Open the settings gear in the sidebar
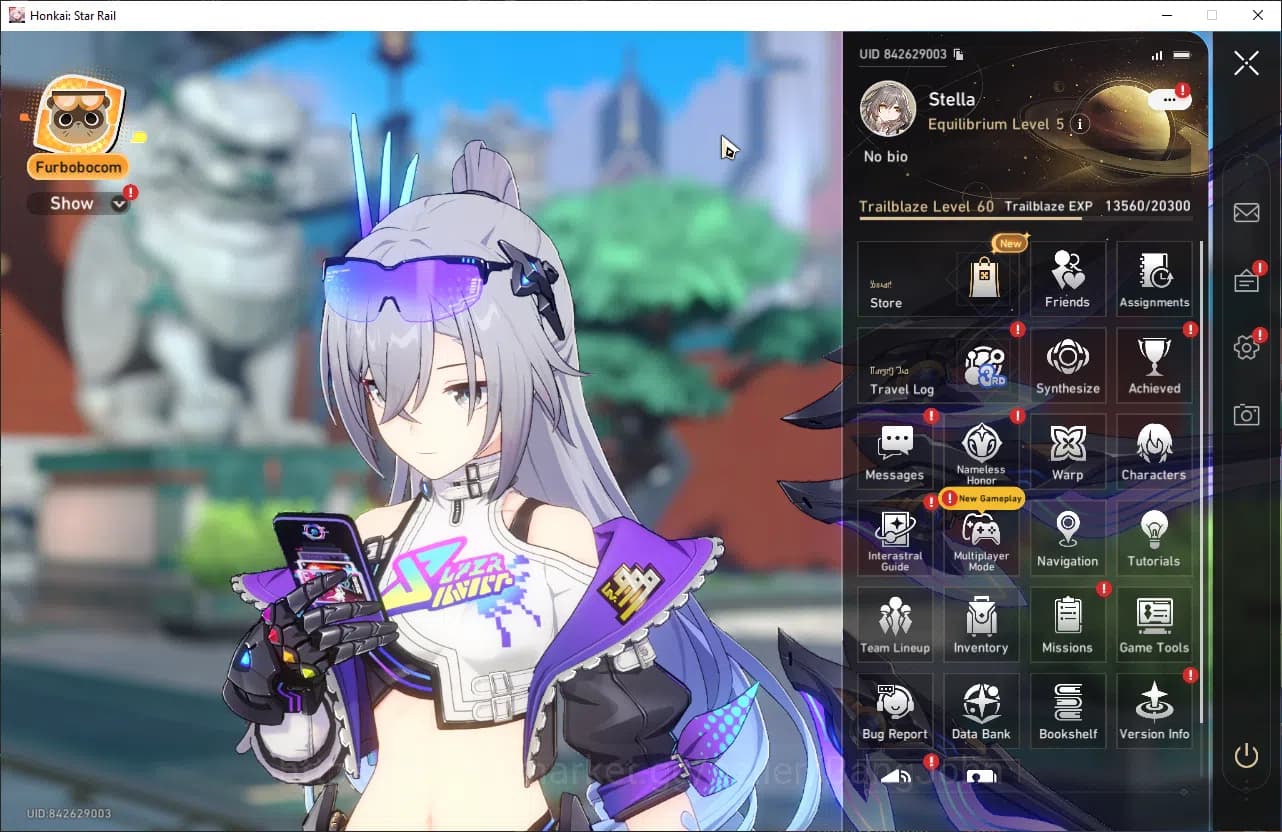 pos(1246,347)
